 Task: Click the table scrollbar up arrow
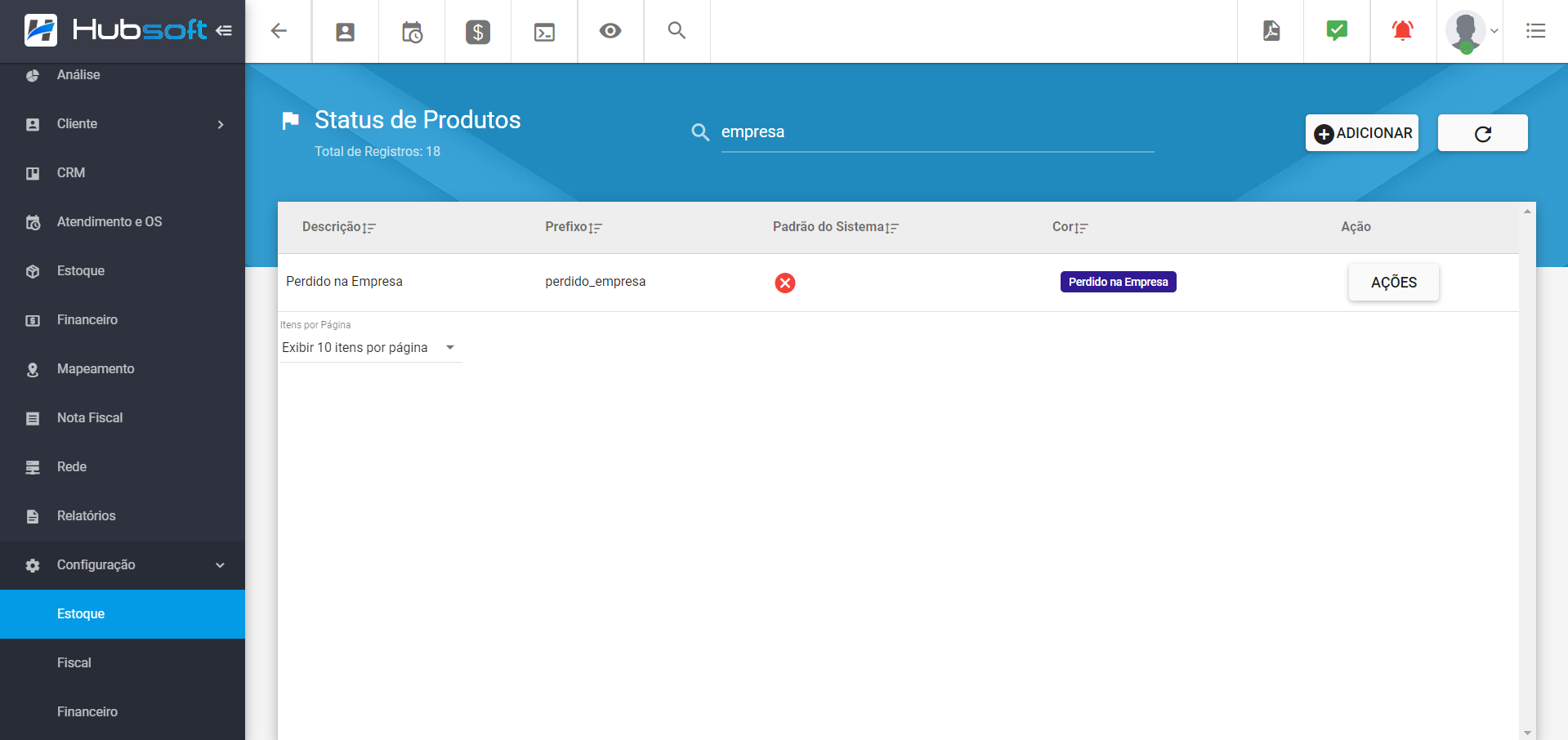pos(1527,212)
